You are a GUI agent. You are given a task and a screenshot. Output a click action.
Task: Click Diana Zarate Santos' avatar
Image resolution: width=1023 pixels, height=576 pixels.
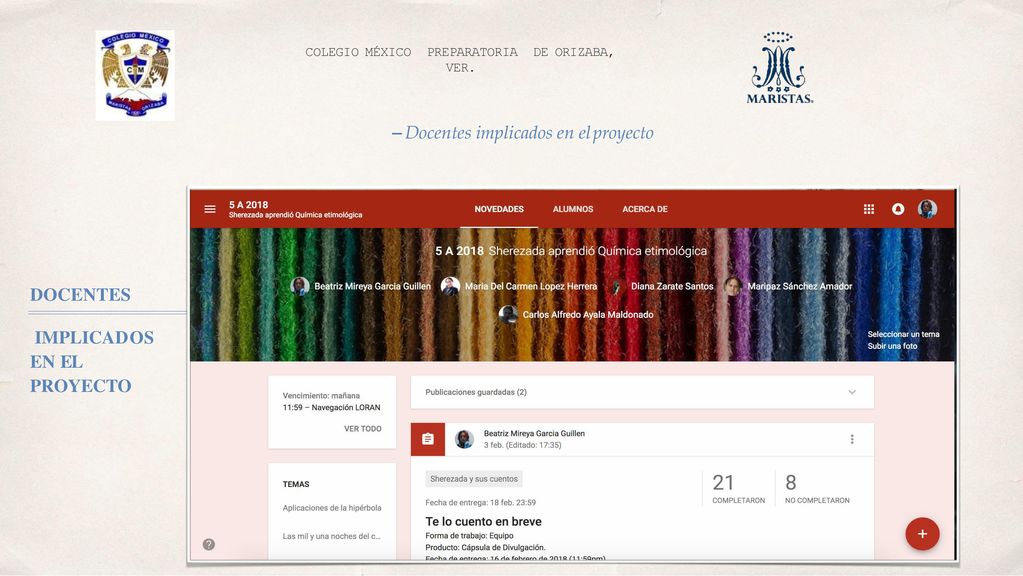tap(616, 286)
